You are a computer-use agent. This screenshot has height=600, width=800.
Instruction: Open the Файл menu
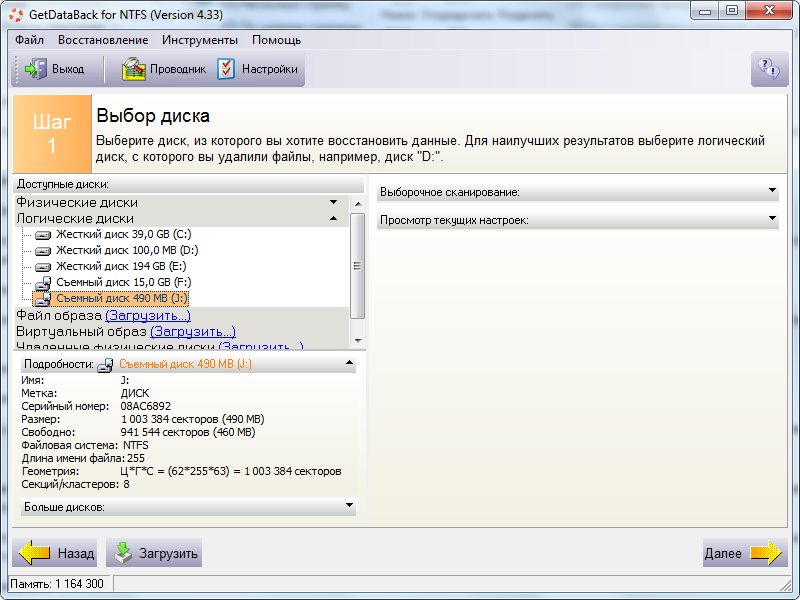coord(29,40)
